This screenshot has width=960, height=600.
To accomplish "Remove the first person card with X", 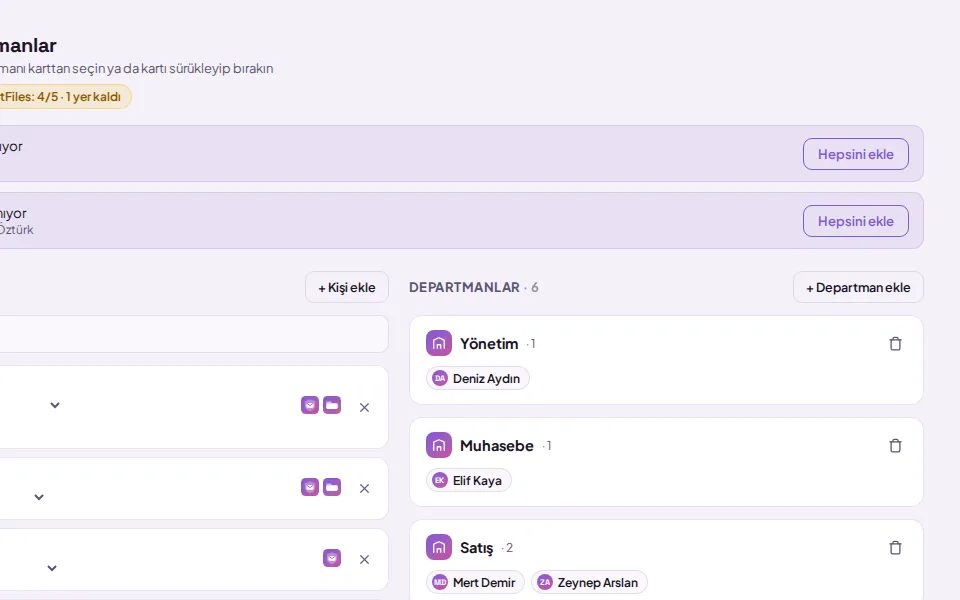I will 364,408.
